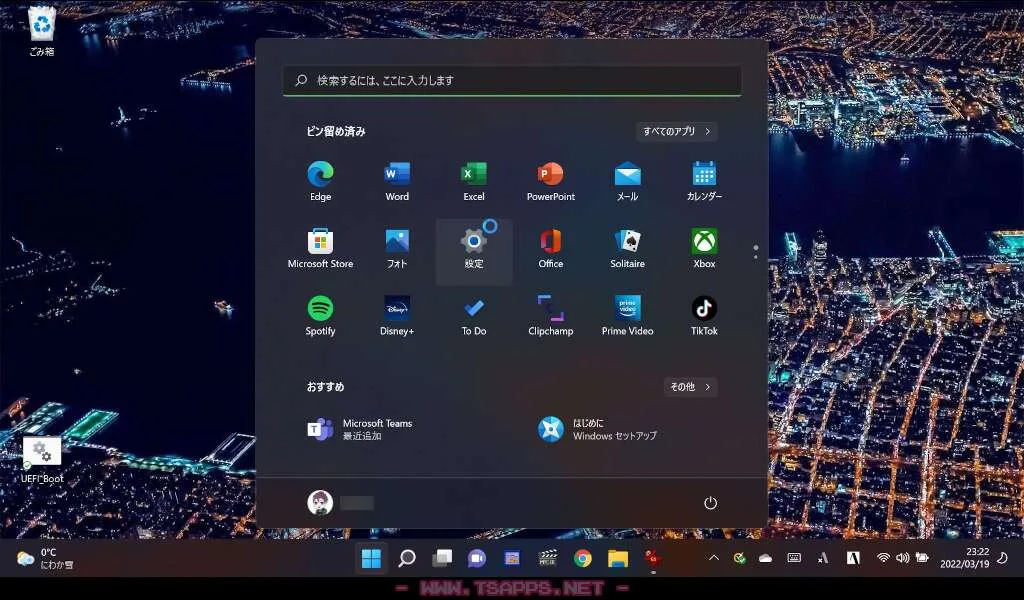Expand すべてのアプリ to view all apps
1024x600 pixels.
point(675,131)
